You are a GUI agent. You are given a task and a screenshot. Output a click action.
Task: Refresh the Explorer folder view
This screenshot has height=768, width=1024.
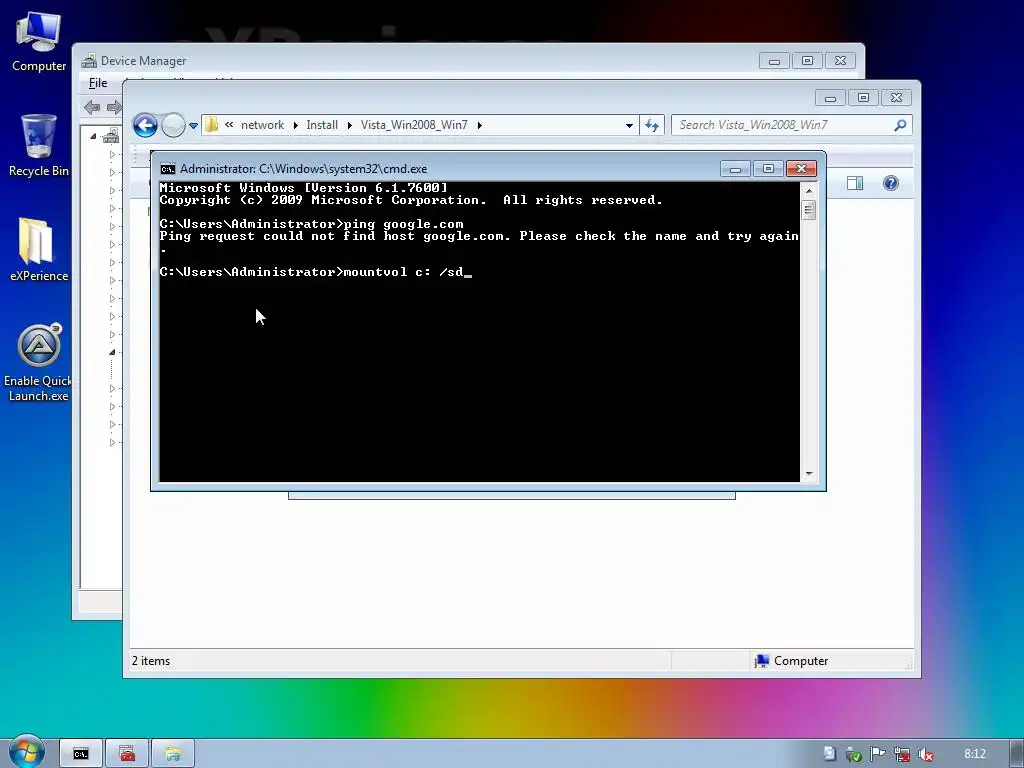652,125
